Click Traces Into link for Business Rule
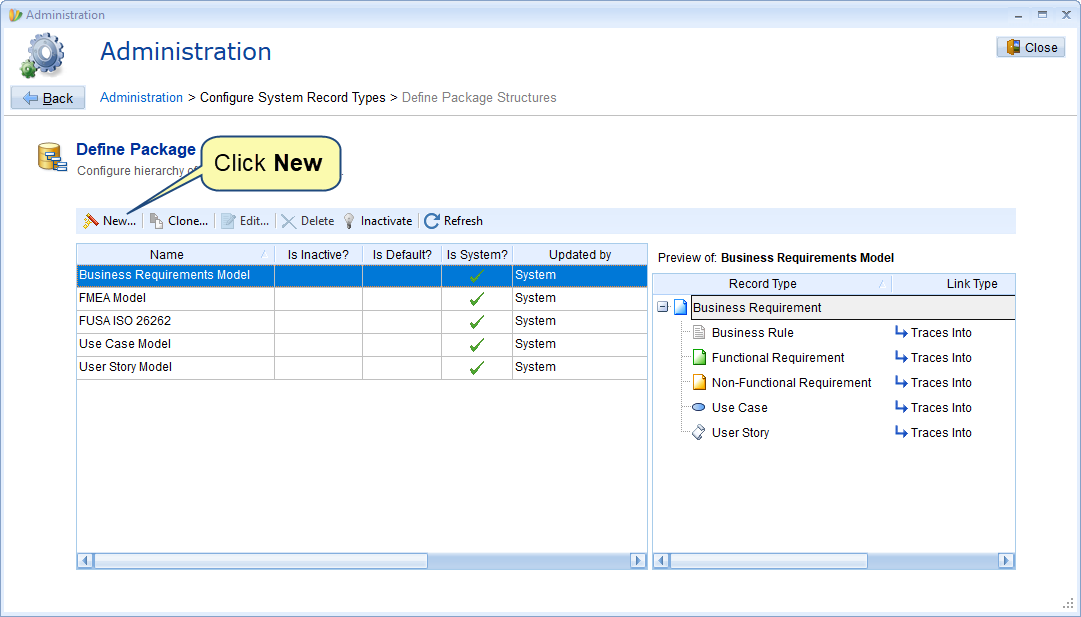 point(933,332)
